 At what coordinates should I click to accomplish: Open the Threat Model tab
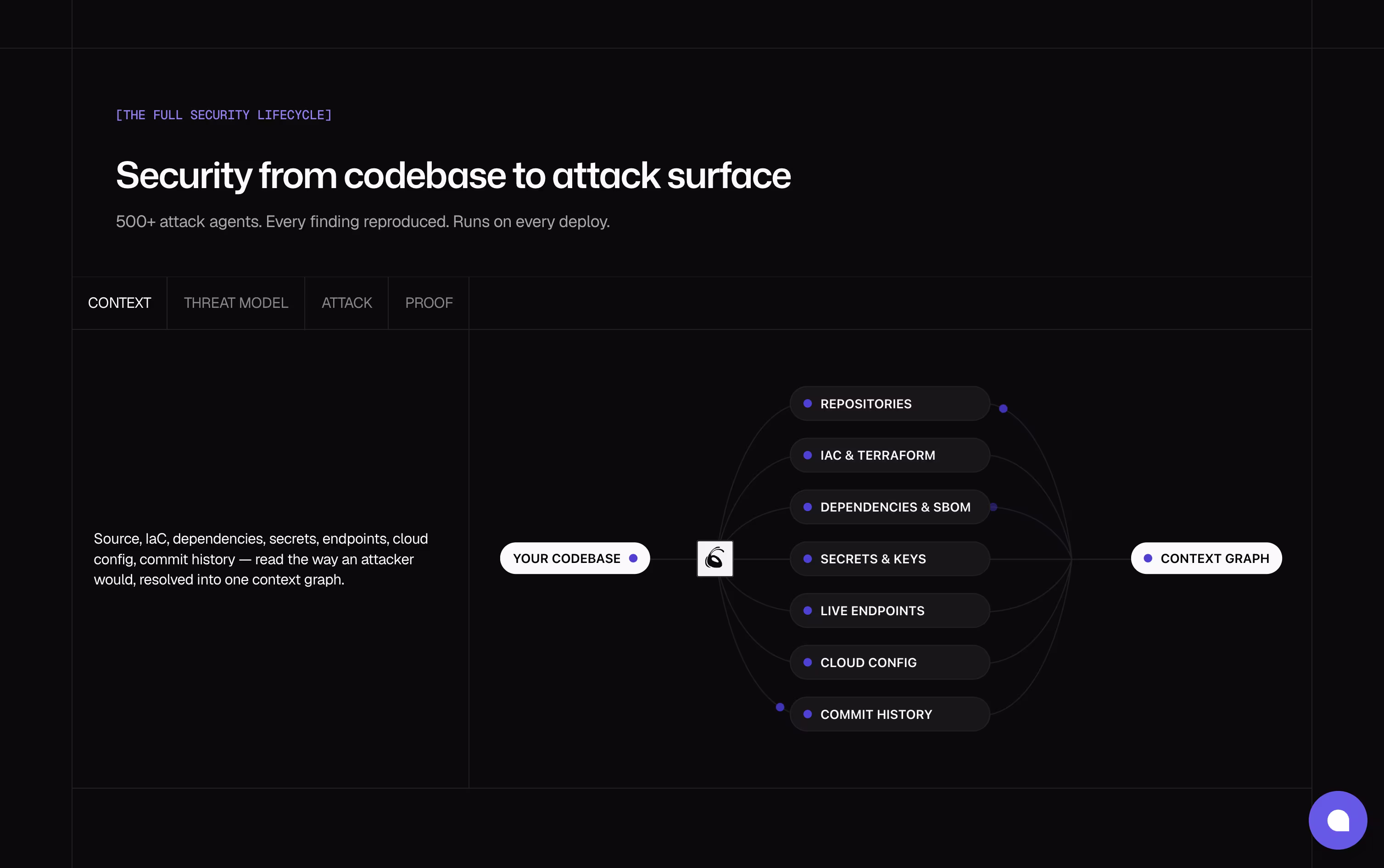click(236, 303)
